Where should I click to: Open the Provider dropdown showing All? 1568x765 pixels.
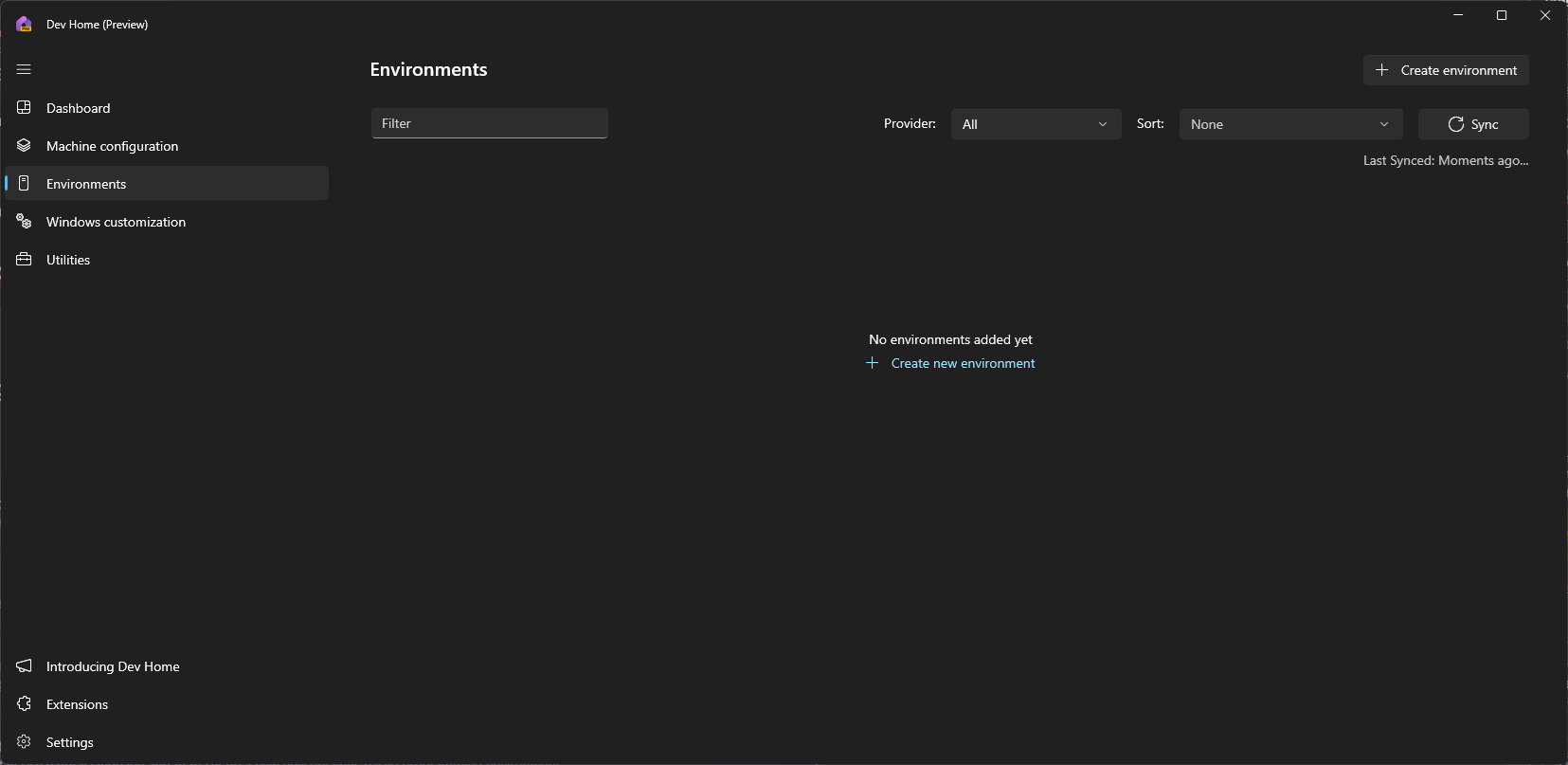(1035, 124)
